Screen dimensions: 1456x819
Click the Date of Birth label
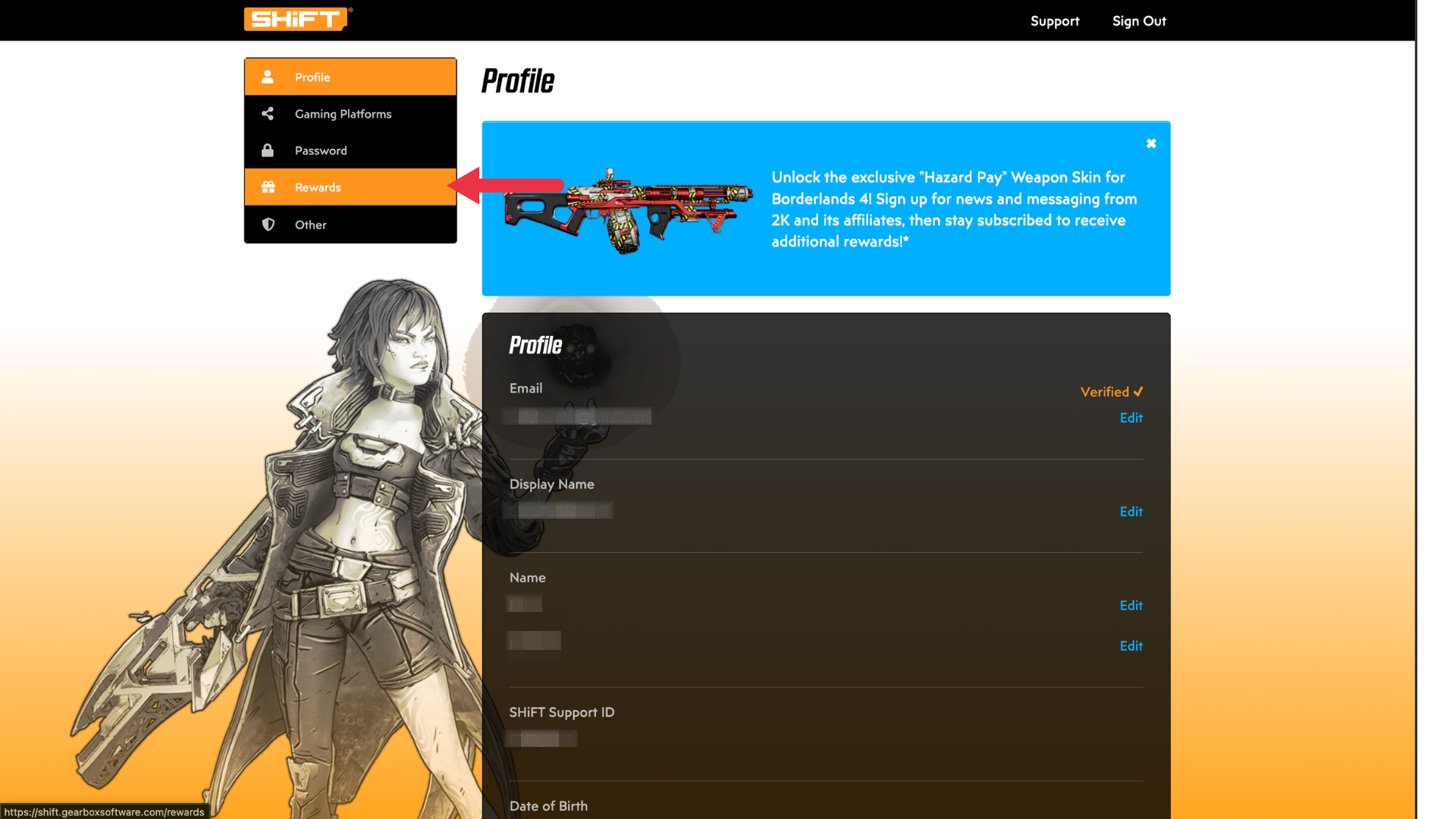(548, 806)
